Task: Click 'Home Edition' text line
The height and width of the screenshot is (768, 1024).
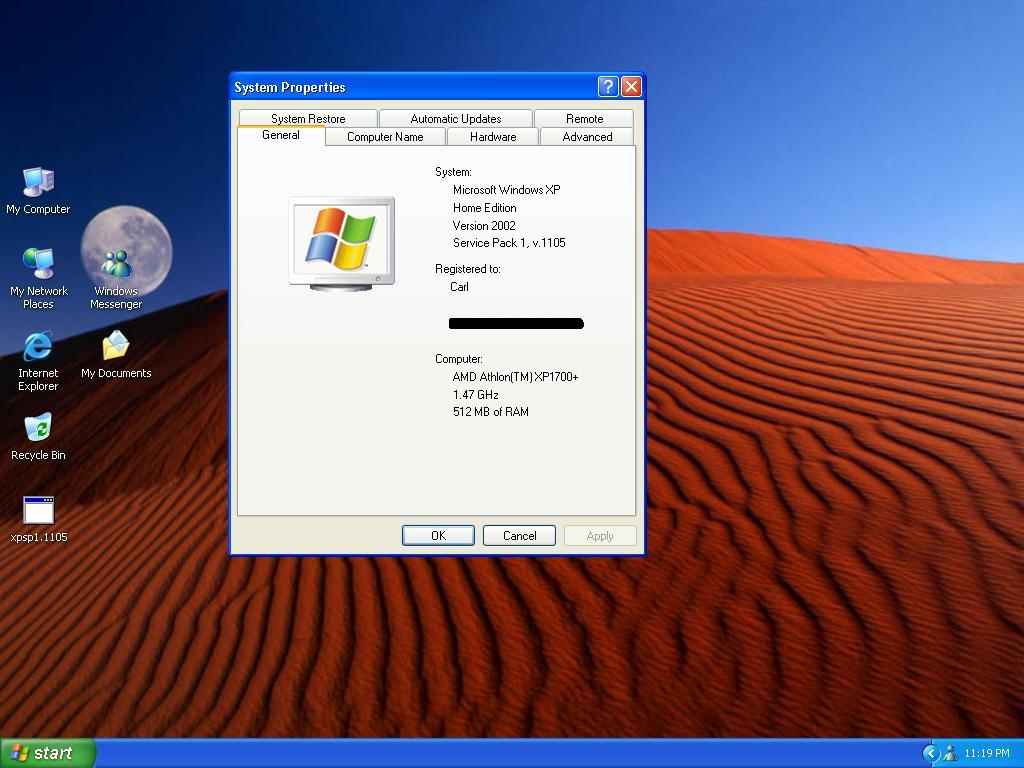Action: [x=485, y=208]
